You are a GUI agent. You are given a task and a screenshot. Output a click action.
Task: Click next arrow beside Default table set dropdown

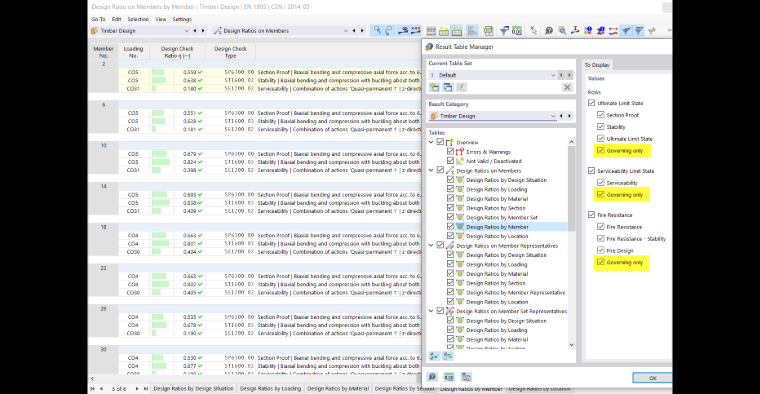[x=570, y=75]
